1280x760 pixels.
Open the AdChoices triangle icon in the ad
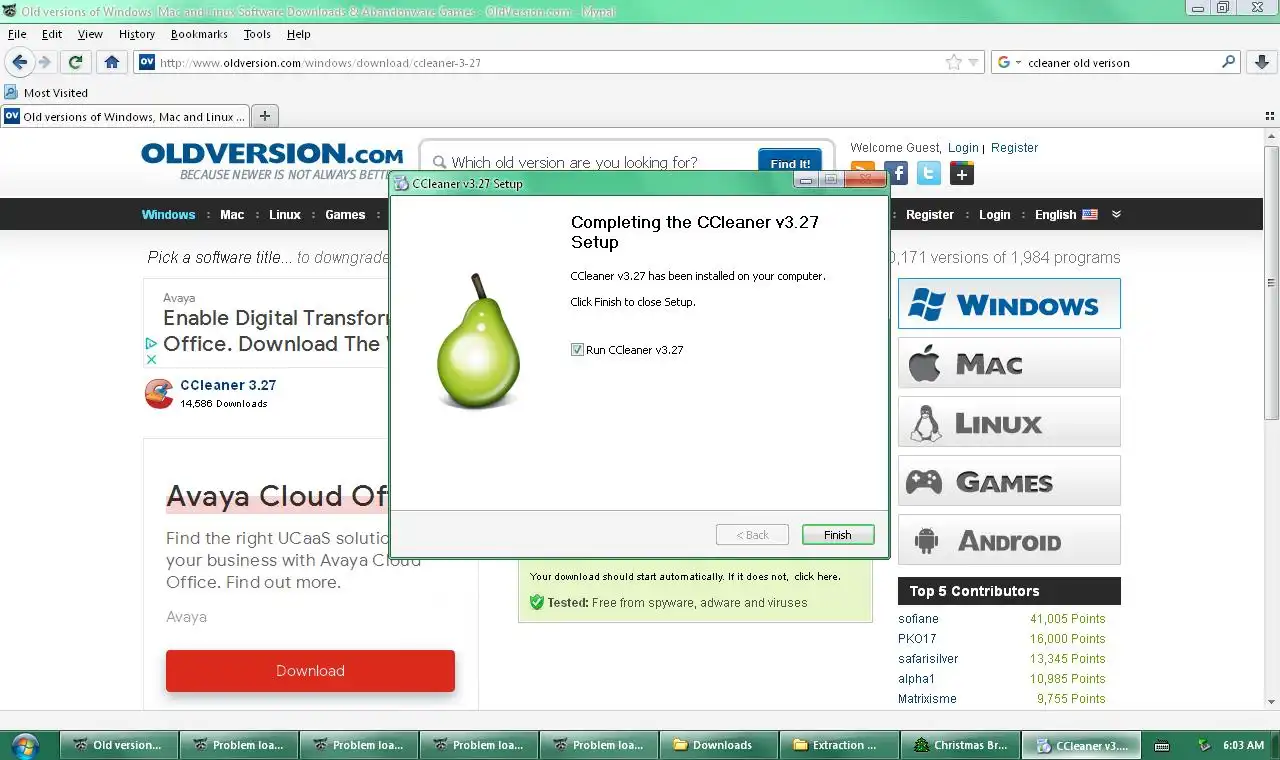point(151,343)
